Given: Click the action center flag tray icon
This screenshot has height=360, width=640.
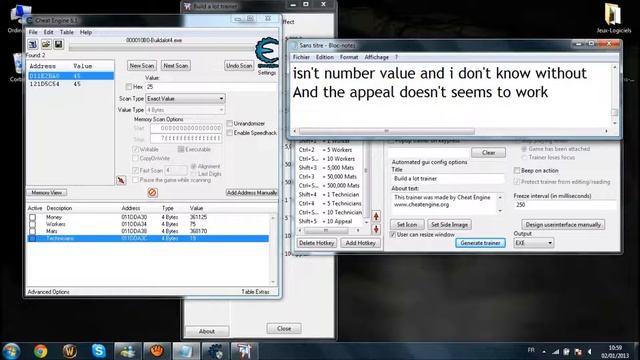Looking at the screenshot, I should (x=578, y=351).
